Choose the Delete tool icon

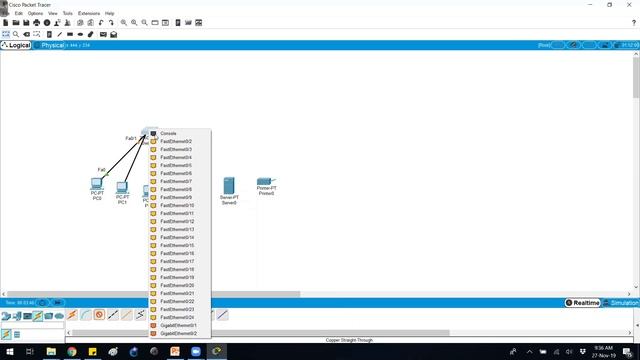(27, 34)
